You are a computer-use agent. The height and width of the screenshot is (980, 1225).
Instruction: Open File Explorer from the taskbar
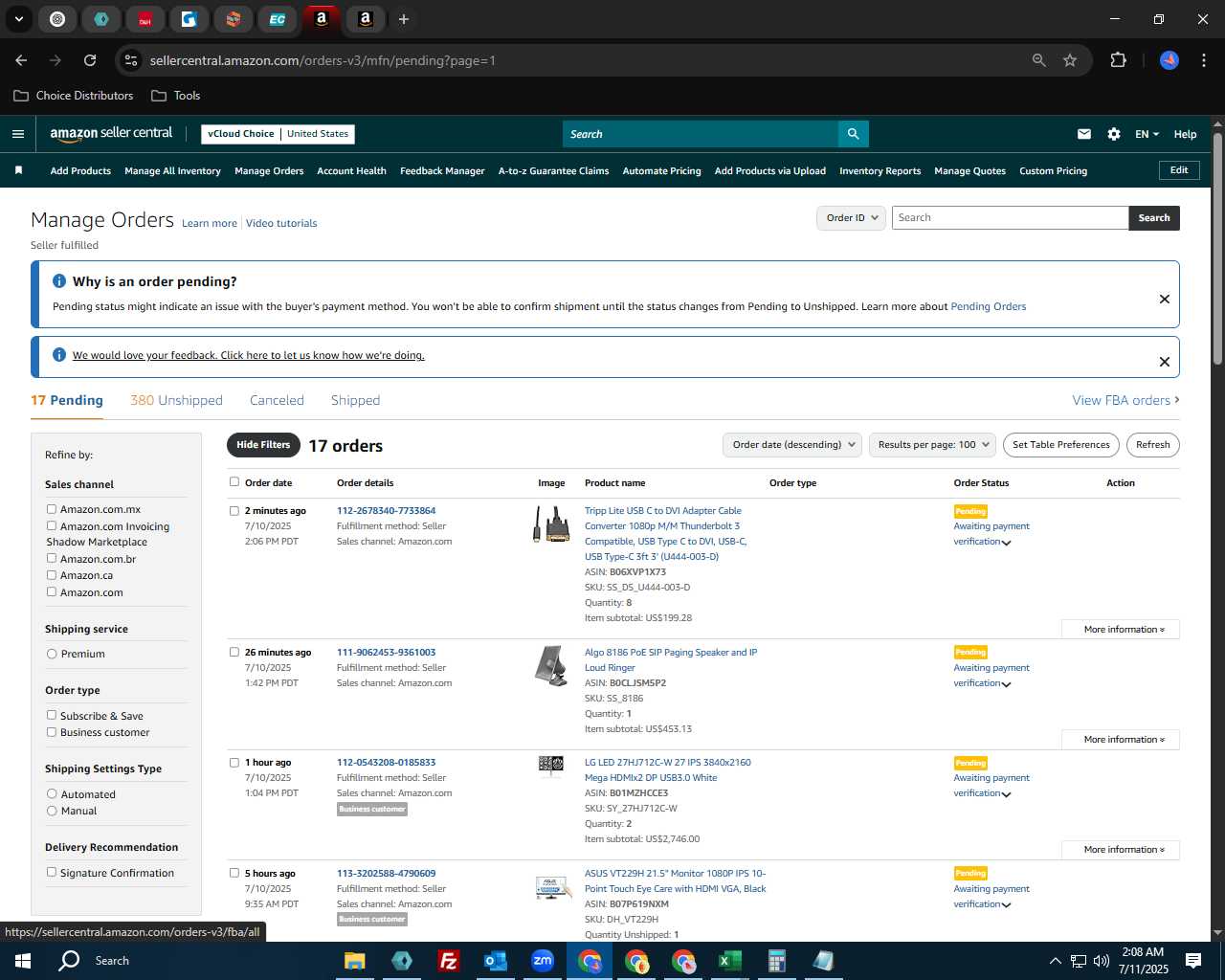pos(355,961)
